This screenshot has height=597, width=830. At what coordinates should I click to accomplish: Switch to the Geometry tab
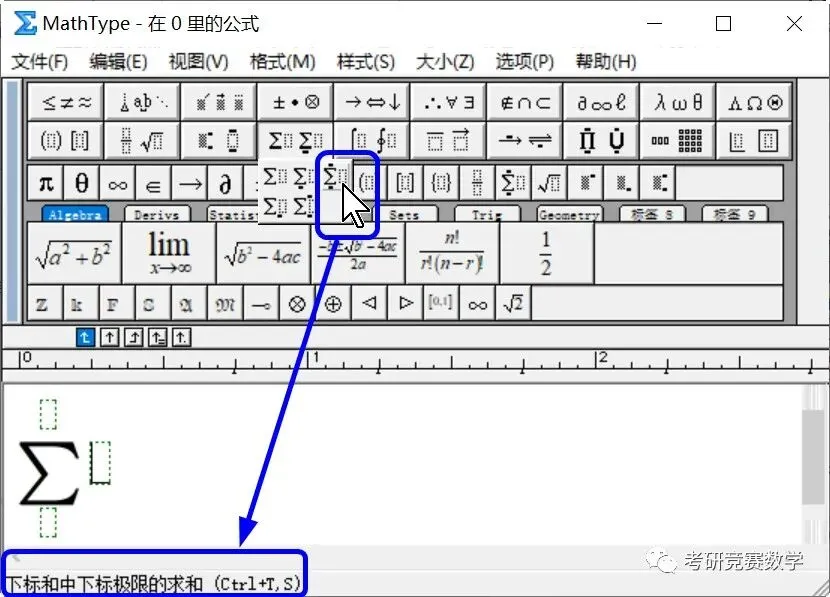point(570,214)
